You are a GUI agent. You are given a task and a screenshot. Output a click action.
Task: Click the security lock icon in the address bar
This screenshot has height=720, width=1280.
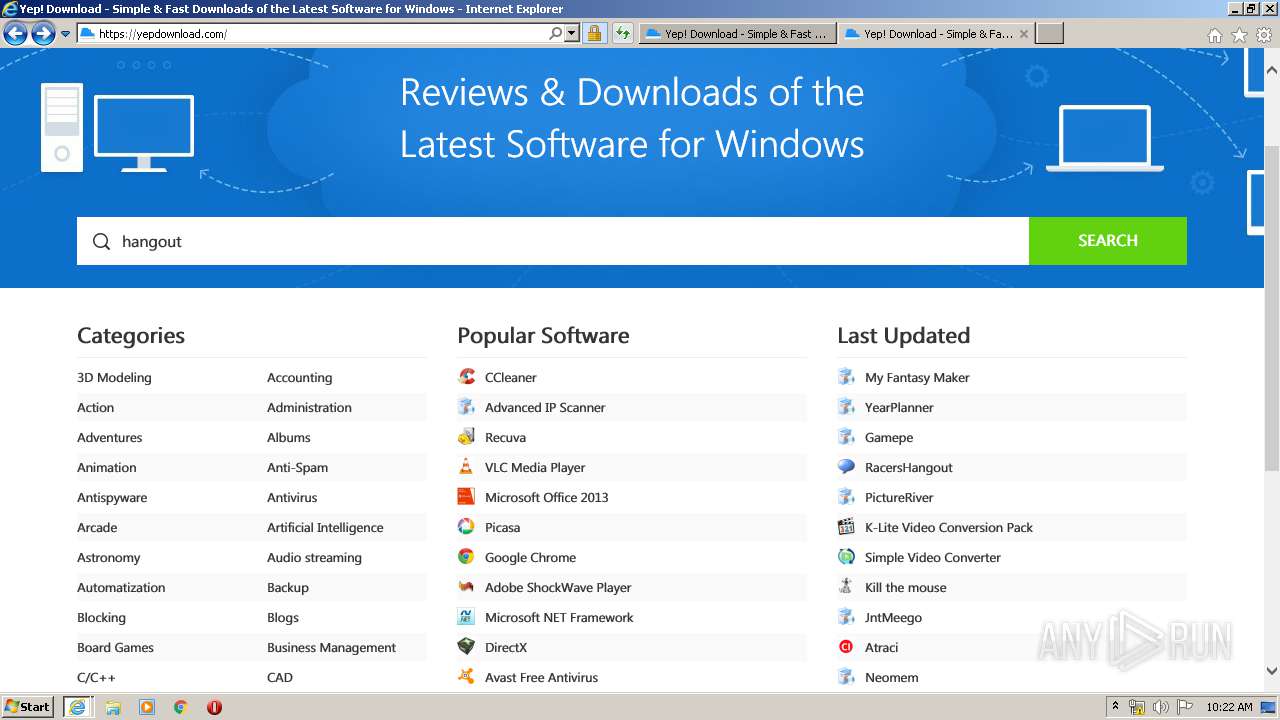coord(594,33)
